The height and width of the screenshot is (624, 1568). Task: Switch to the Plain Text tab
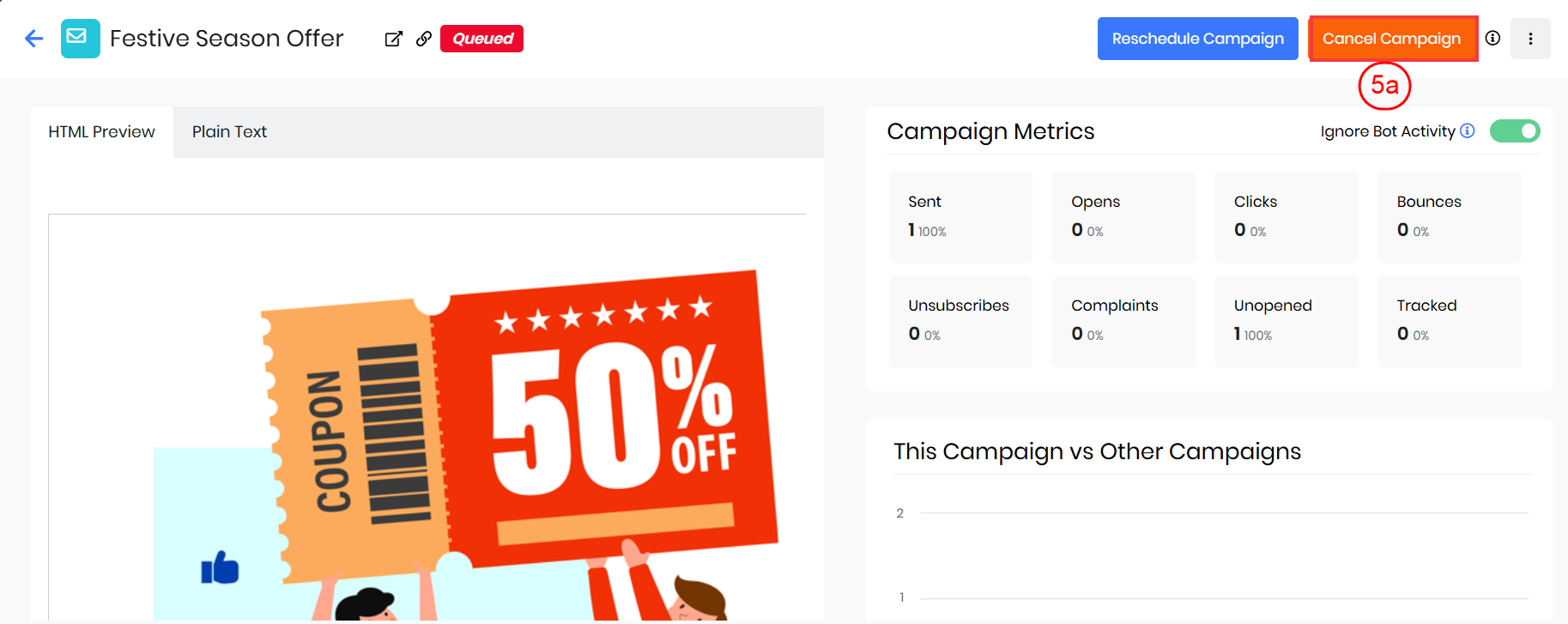(229, 132)
